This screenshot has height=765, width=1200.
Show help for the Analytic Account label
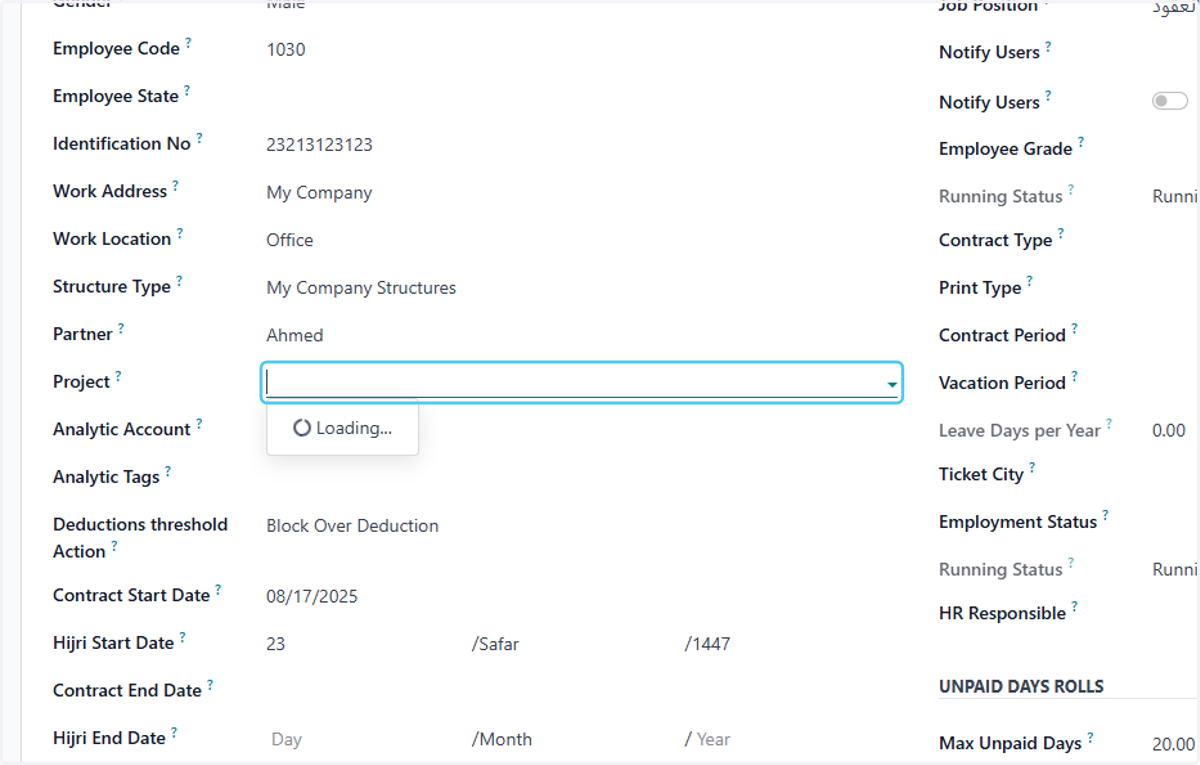[199, 424]
